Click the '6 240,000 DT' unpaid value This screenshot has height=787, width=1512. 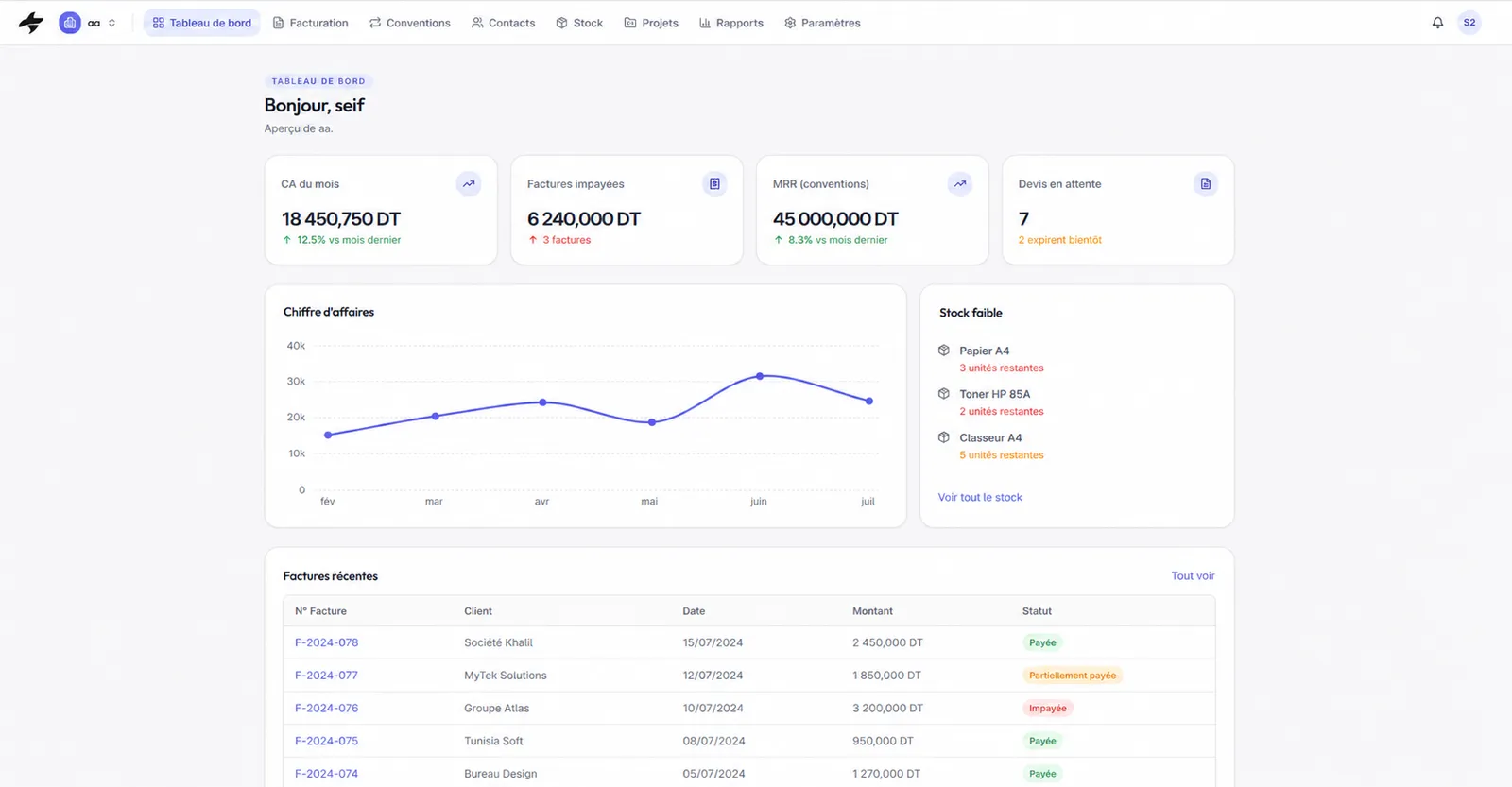(x=584, y=219)
